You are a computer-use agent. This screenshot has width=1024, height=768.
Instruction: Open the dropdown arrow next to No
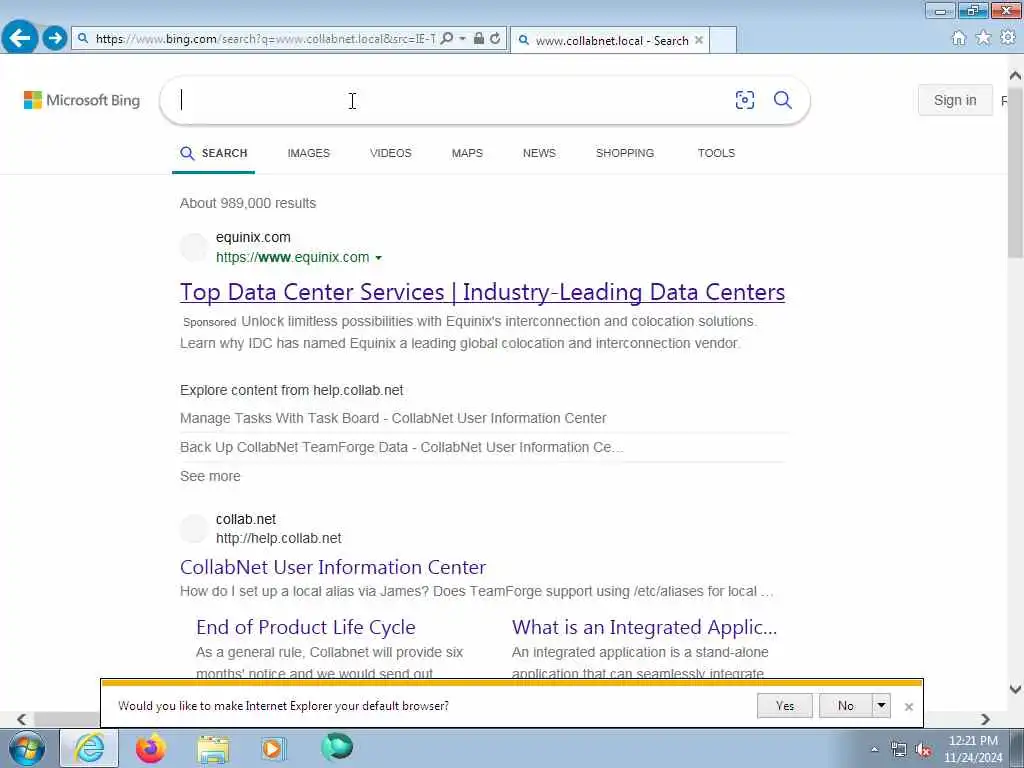tap(881, 705)
